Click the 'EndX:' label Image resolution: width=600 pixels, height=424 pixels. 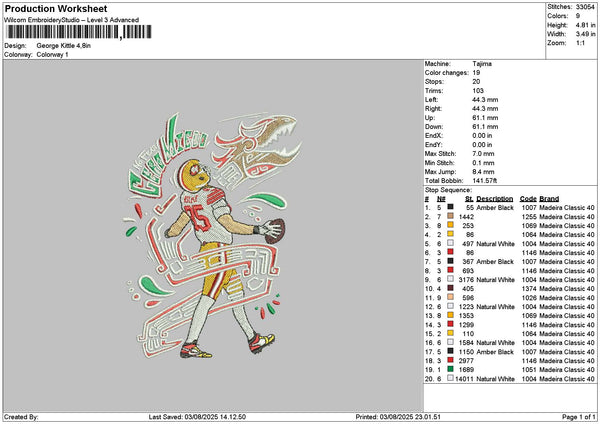pos(434,135)
